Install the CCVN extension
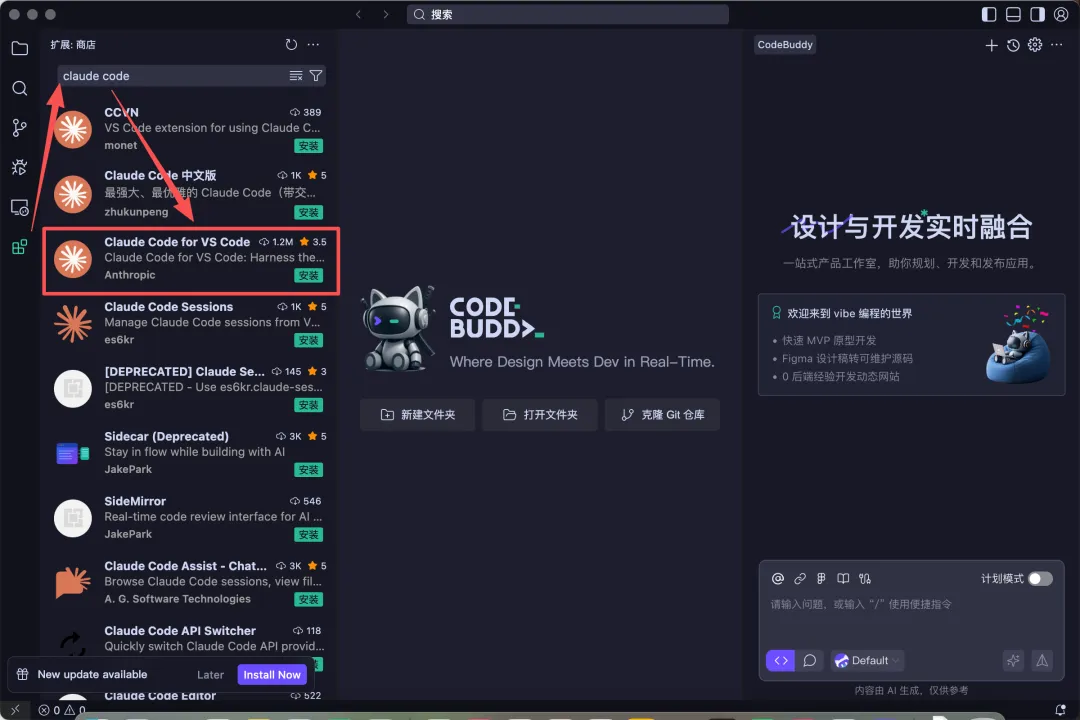Image resolution: width=1080 pixels, height=720 pixels. tap(309, 146)
